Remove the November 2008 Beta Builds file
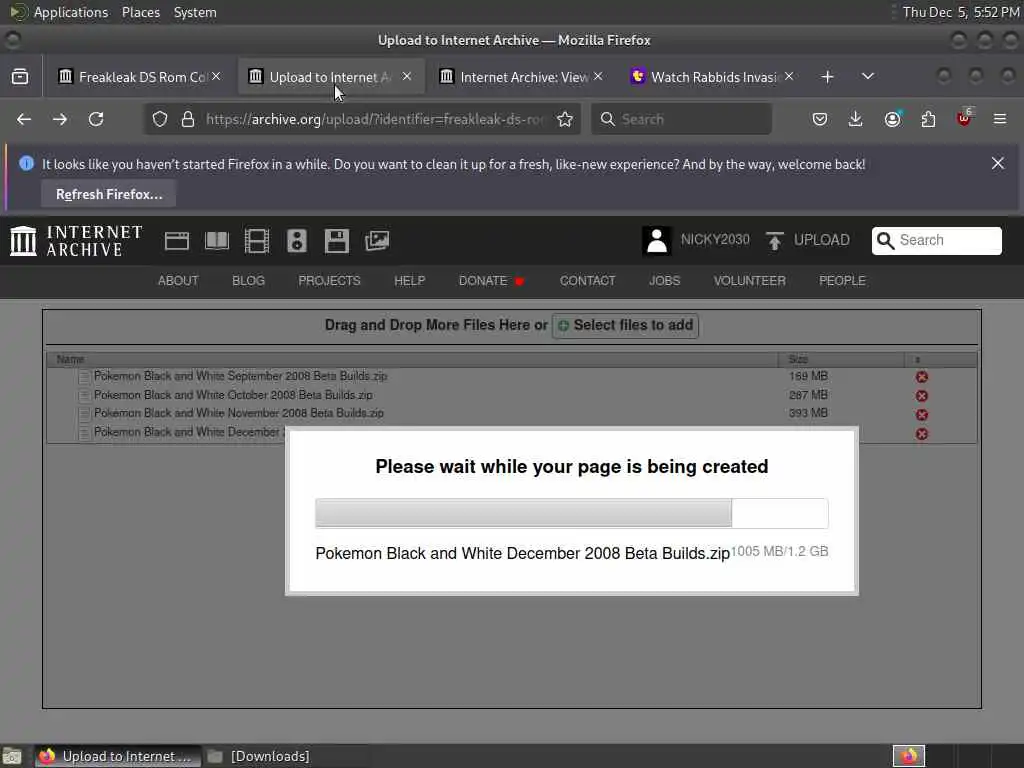1024x768 pixels. coord(921,415)
